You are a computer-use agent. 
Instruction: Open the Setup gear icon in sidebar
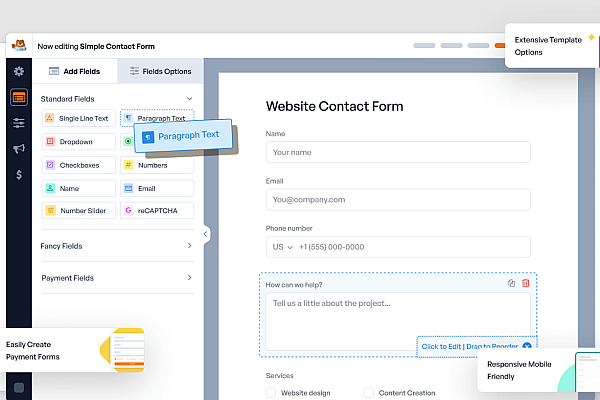(x=19, y=71)
